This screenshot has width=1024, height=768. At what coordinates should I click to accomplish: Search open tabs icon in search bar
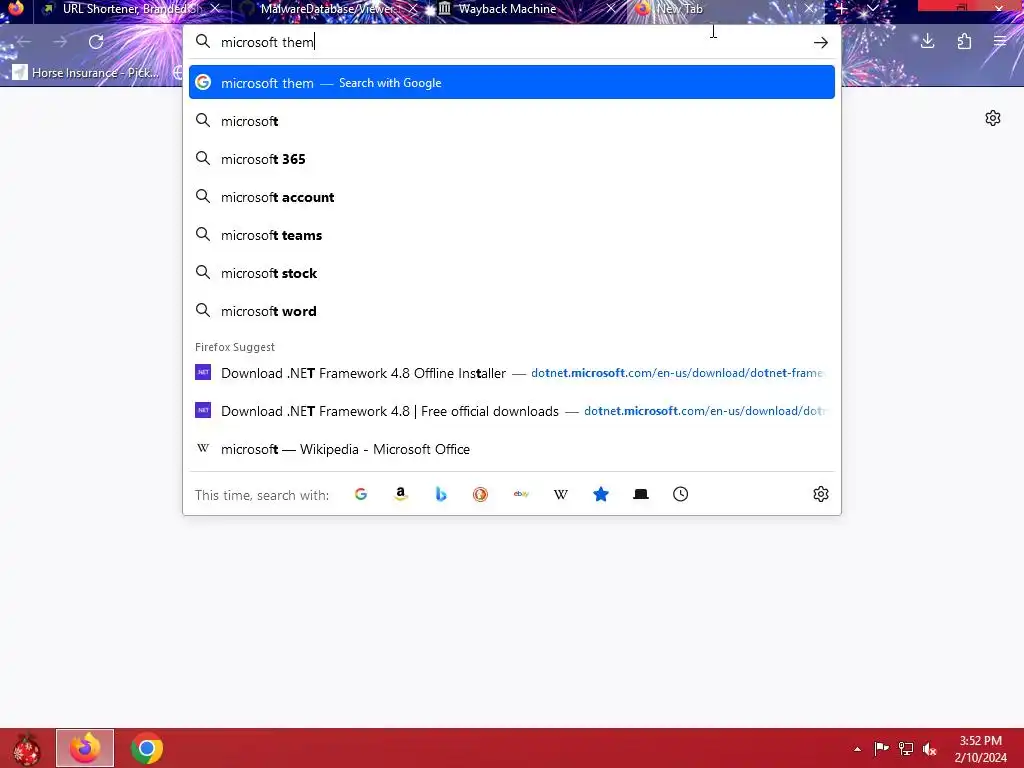[x=641, y=494]
